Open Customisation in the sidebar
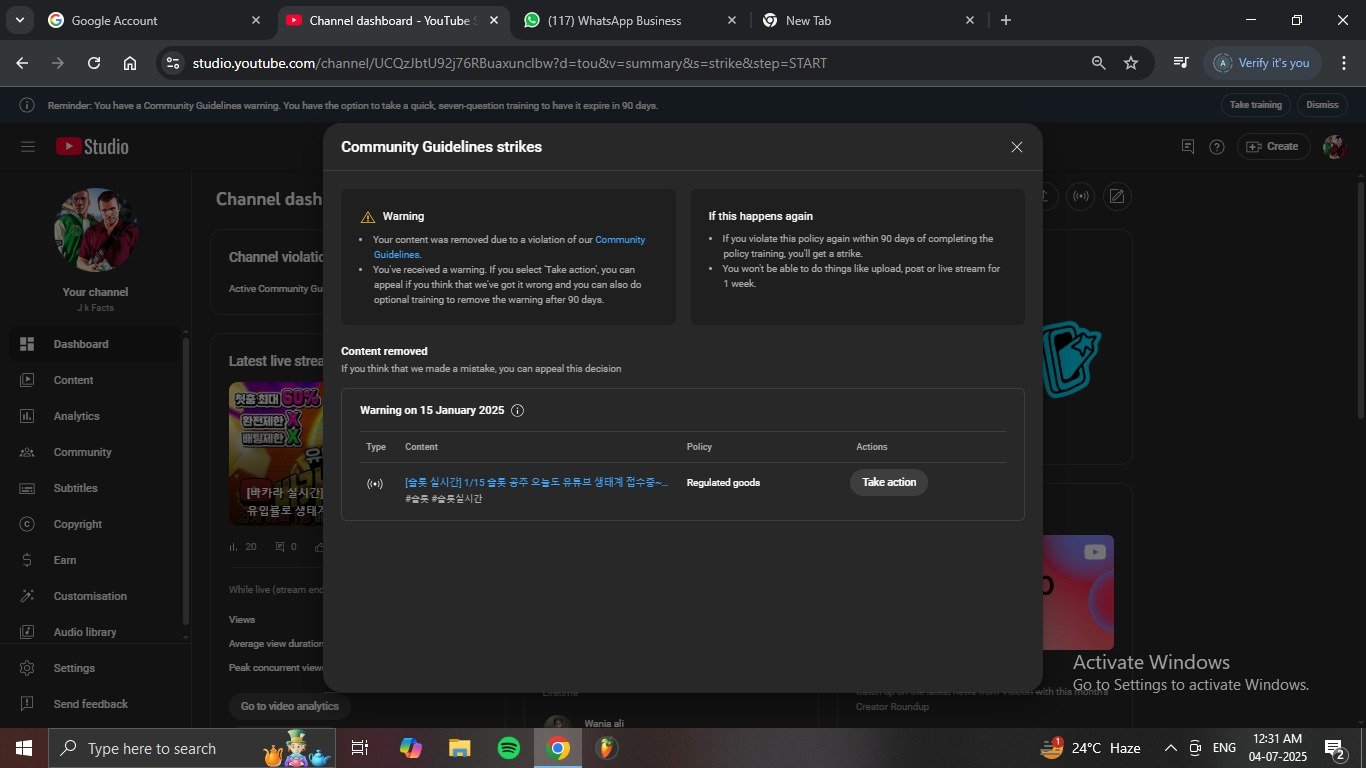The width and height of the screenshot is (1366, 768). [x=95, y=596]
